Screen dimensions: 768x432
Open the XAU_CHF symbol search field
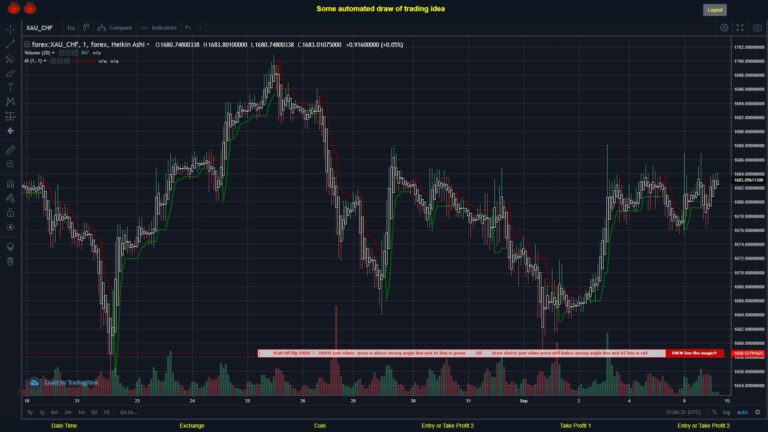click(x=42, y=28)
